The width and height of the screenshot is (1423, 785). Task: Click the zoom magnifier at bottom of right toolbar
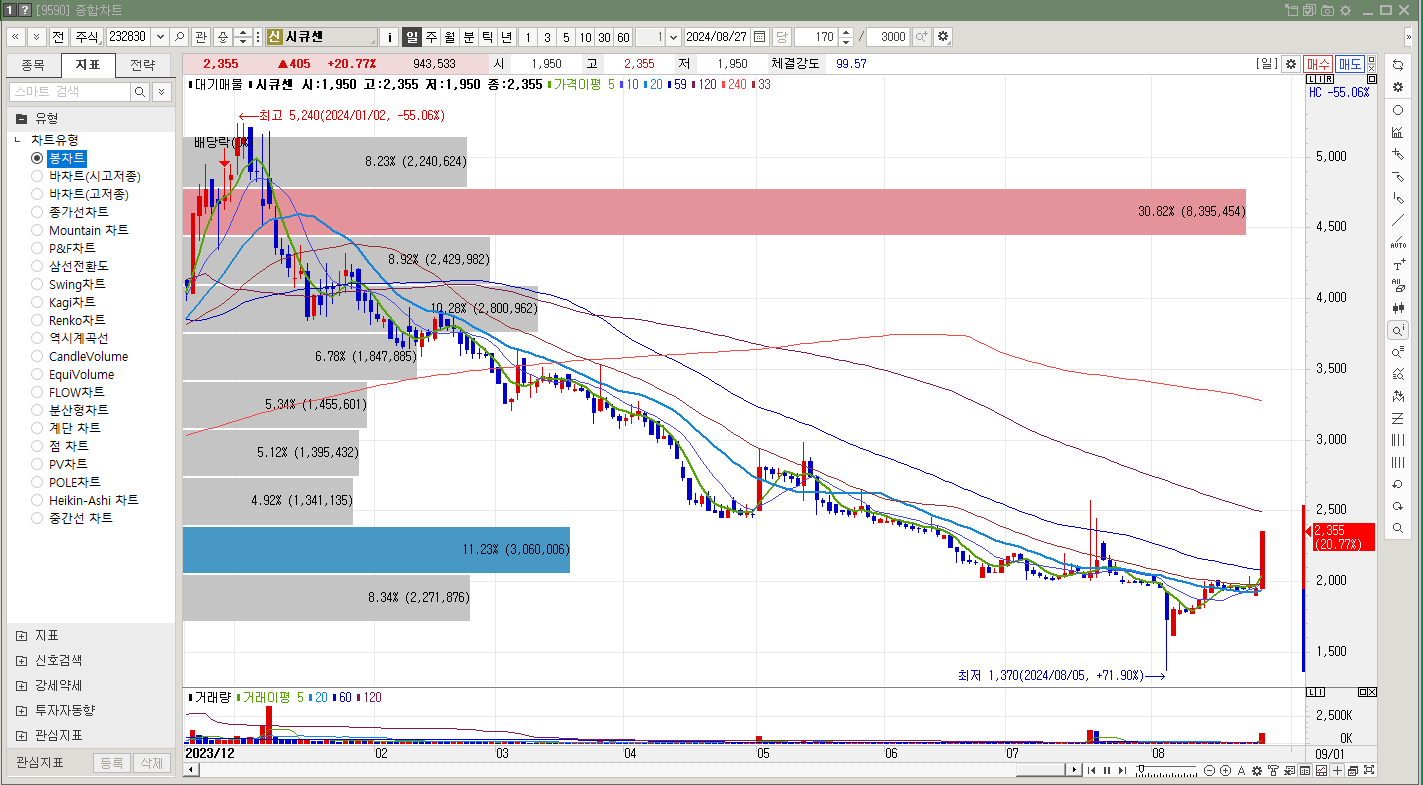tap(1398, 528)
